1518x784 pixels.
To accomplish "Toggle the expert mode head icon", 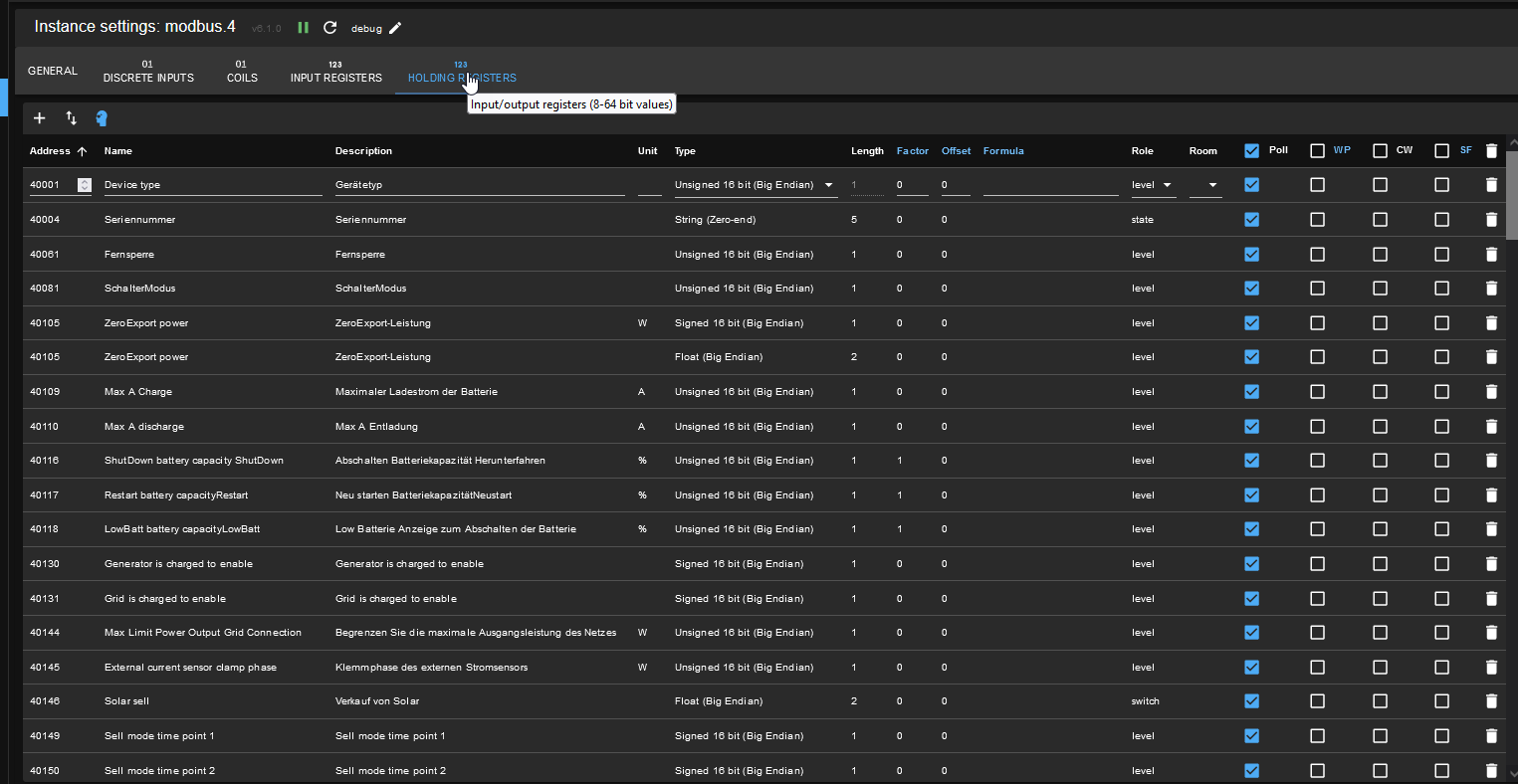I will 102,118.
